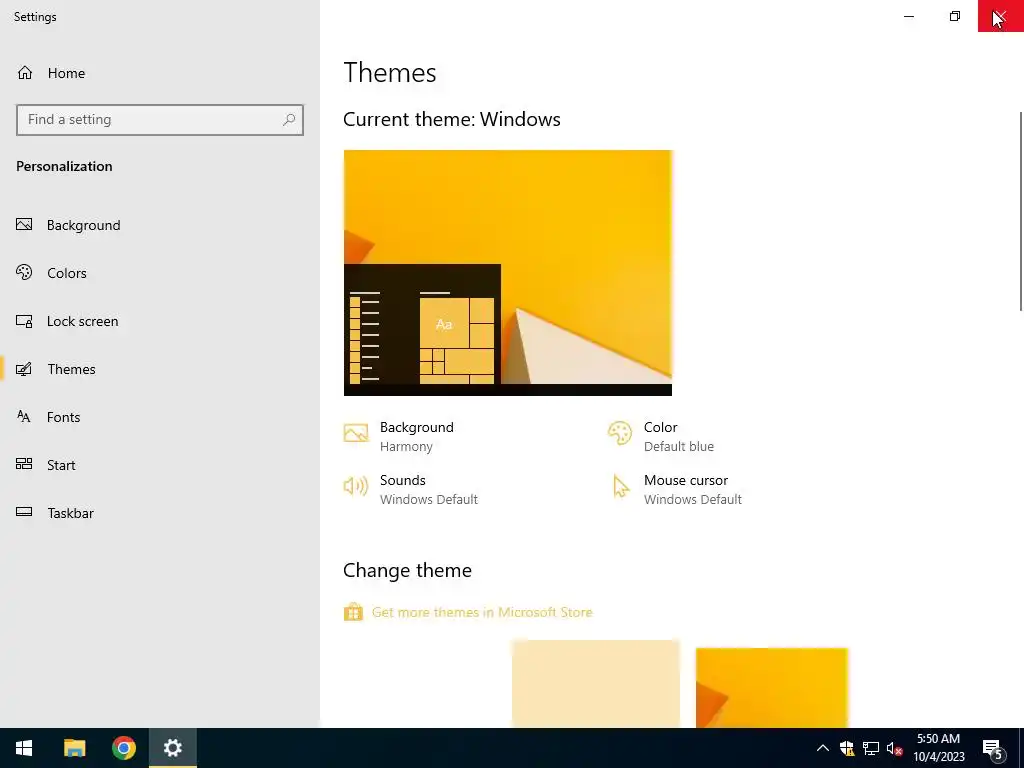Click the network tray icon
This screenshot has height=768, width=1024.
pos(871,748)
